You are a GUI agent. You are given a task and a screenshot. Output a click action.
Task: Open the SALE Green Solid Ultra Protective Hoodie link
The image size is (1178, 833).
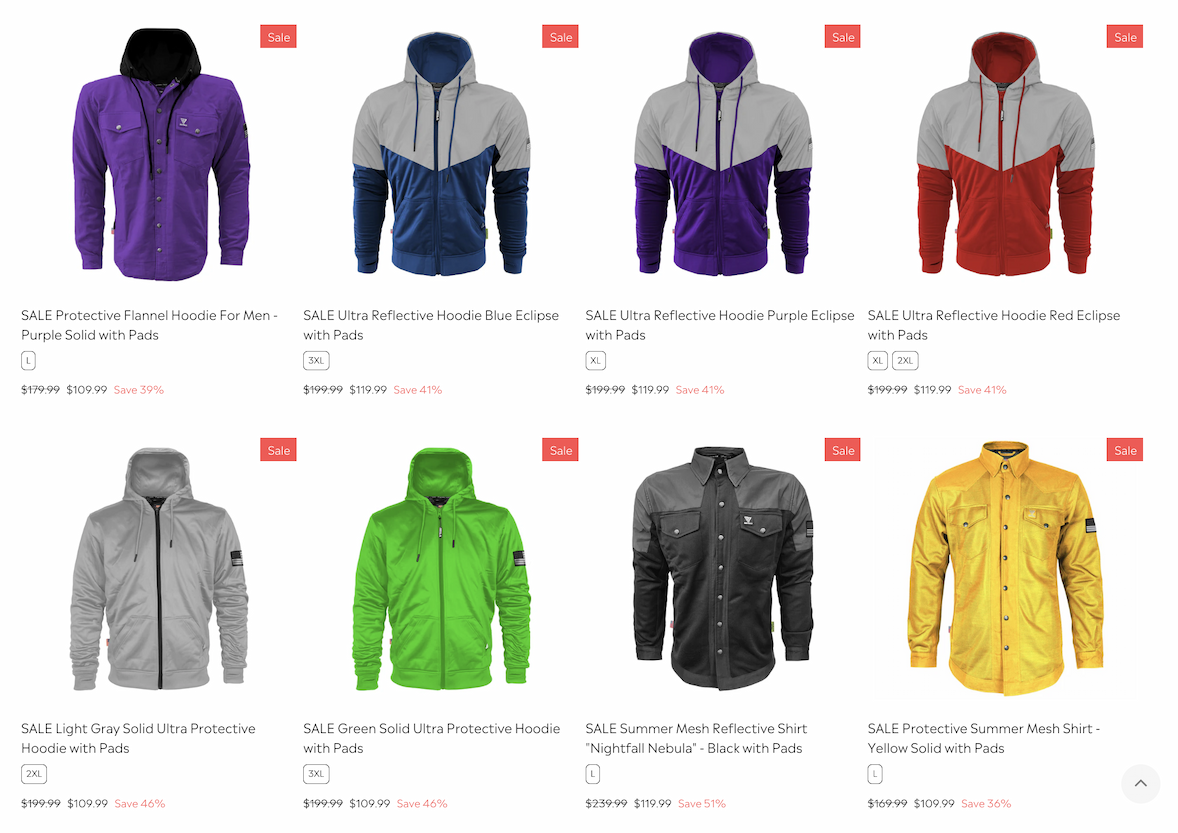431,738
